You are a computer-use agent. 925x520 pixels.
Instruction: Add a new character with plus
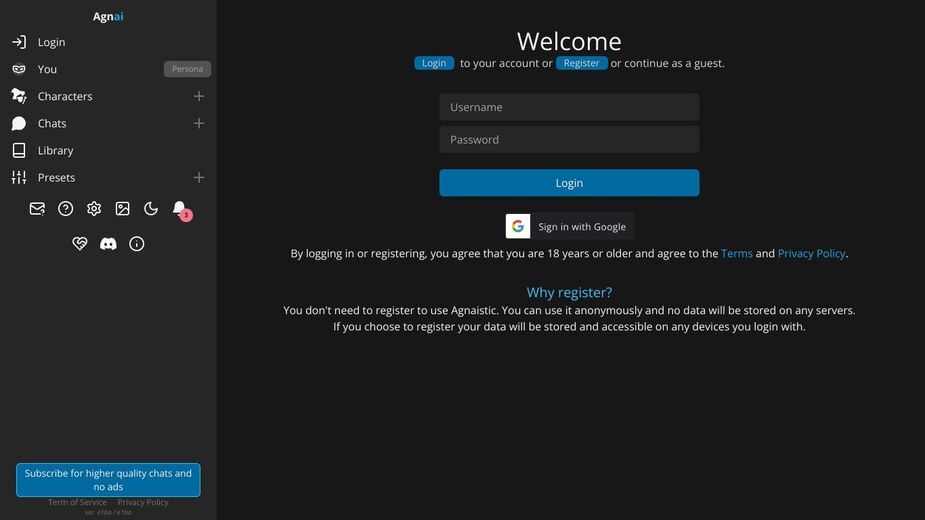tap(199, 96)
